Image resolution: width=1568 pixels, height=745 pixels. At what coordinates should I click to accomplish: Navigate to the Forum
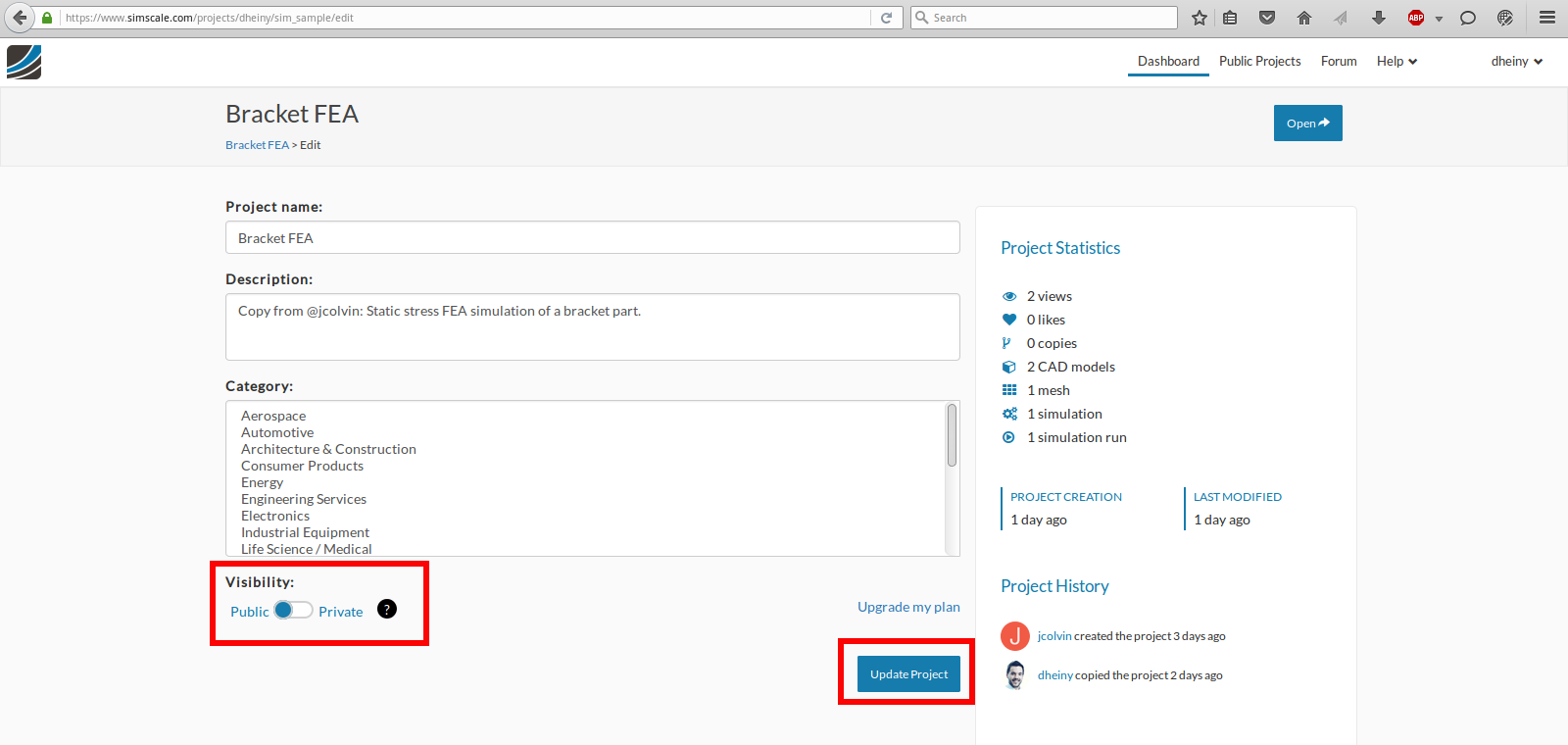[x=1339, y=61]
